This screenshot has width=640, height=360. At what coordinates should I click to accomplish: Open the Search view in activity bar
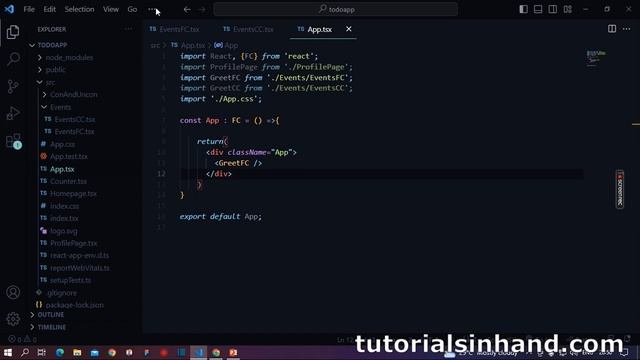click(13, 59)
